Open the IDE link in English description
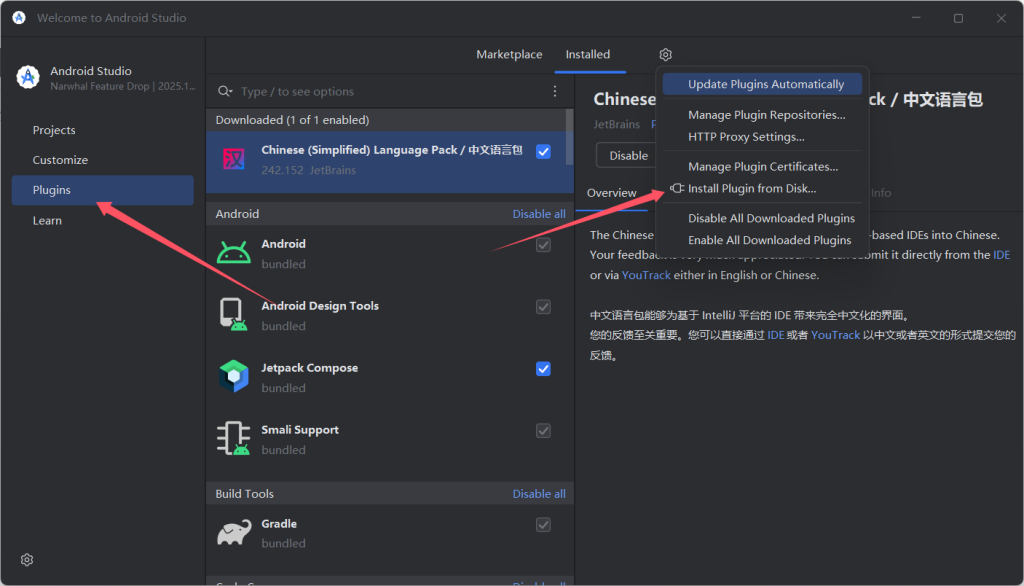Image resolution: width=1024 pixels, height=586 pixels. (1001, 255)
